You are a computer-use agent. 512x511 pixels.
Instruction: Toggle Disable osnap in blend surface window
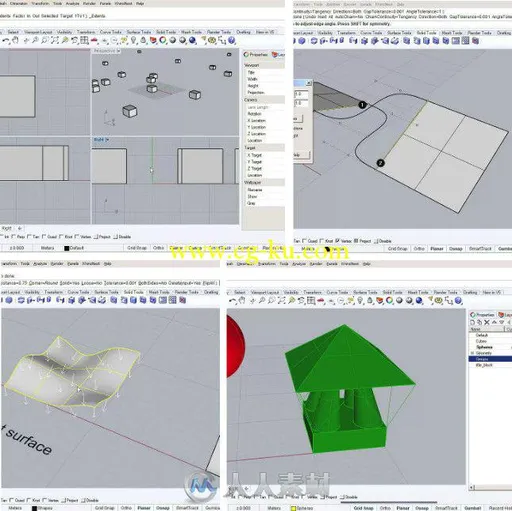383,241
